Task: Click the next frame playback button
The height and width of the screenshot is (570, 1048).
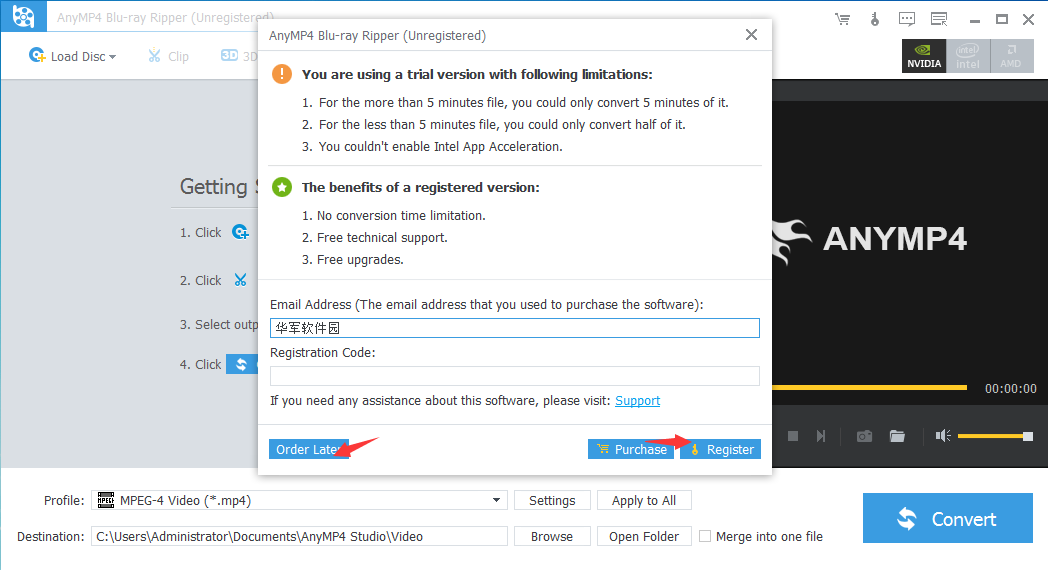Action: click(821, 436)
